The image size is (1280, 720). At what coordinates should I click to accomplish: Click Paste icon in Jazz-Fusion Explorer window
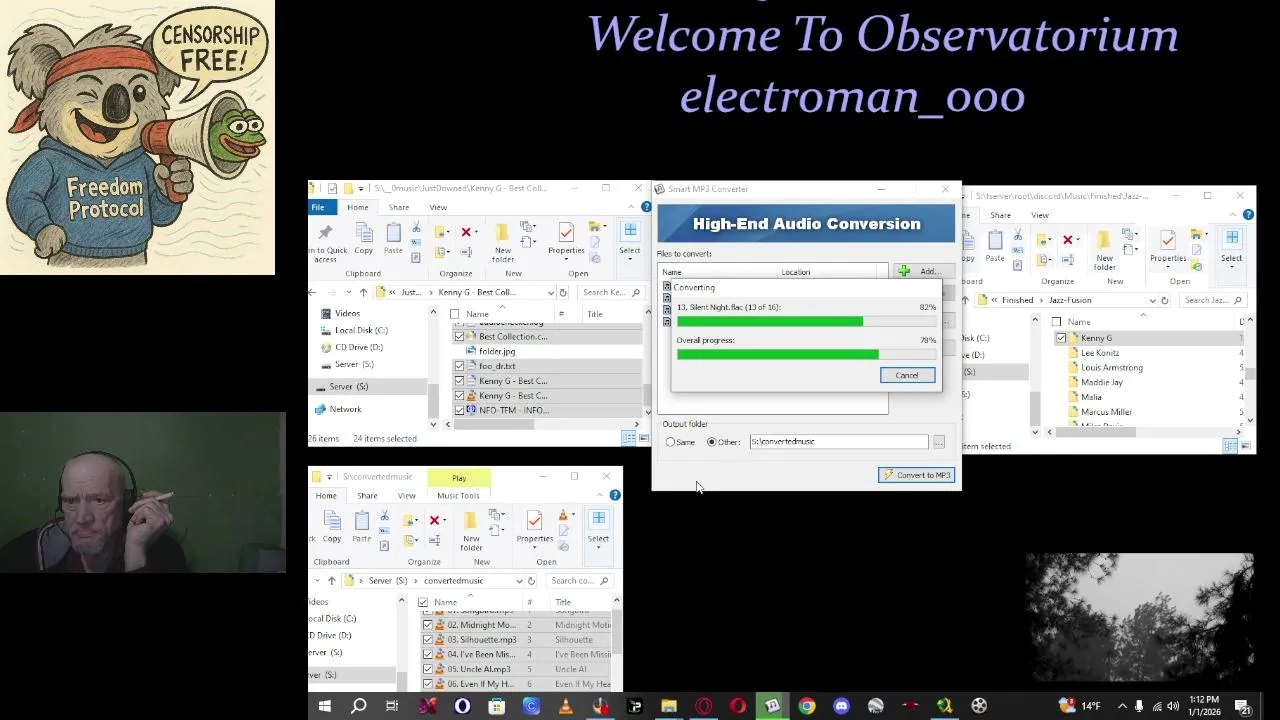995,241
